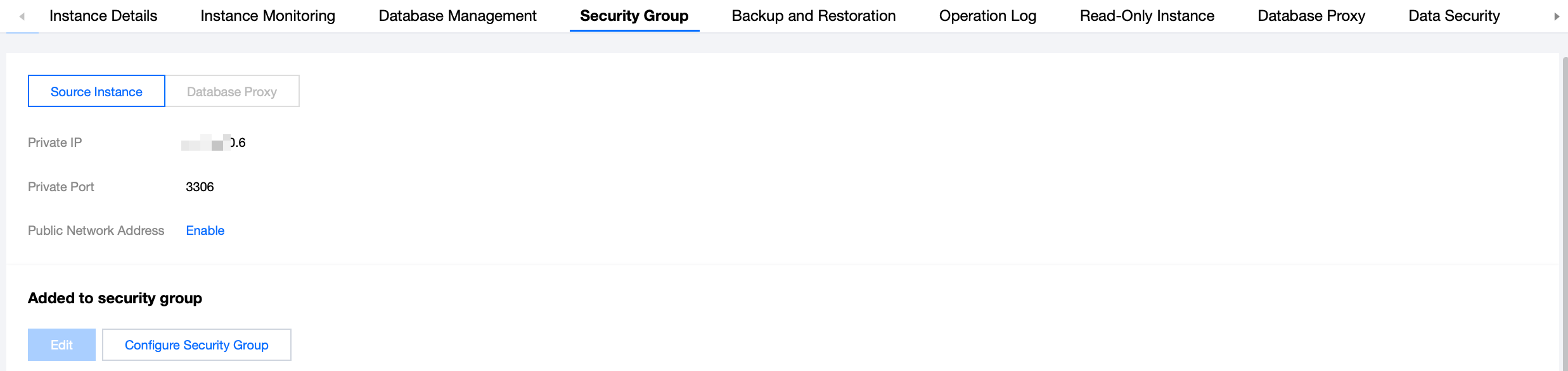Screen dimensions: 1568x371
Task: Click the masked Private IP value
Action: (x=213, y=143)
